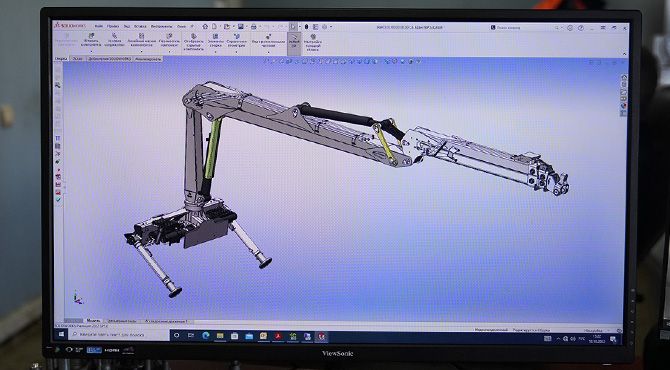
Task: Click Insert Components in the ribbon
Action: tap(91, 41)
